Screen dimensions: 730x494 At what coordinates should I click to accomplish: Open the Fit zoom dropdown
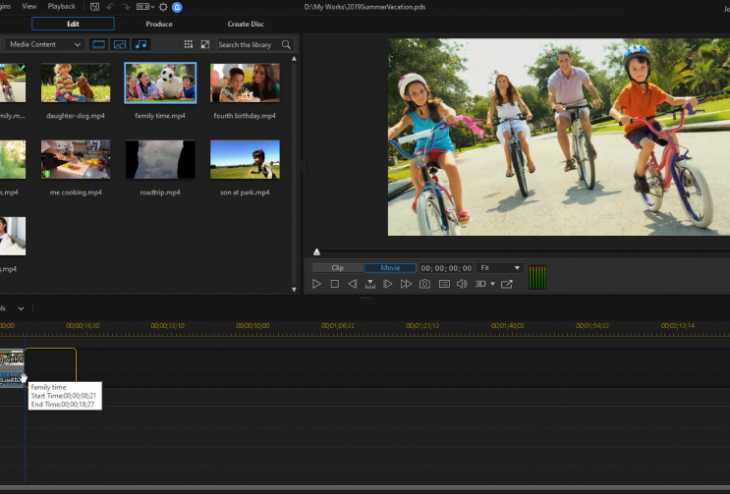(x=500, y=268)
